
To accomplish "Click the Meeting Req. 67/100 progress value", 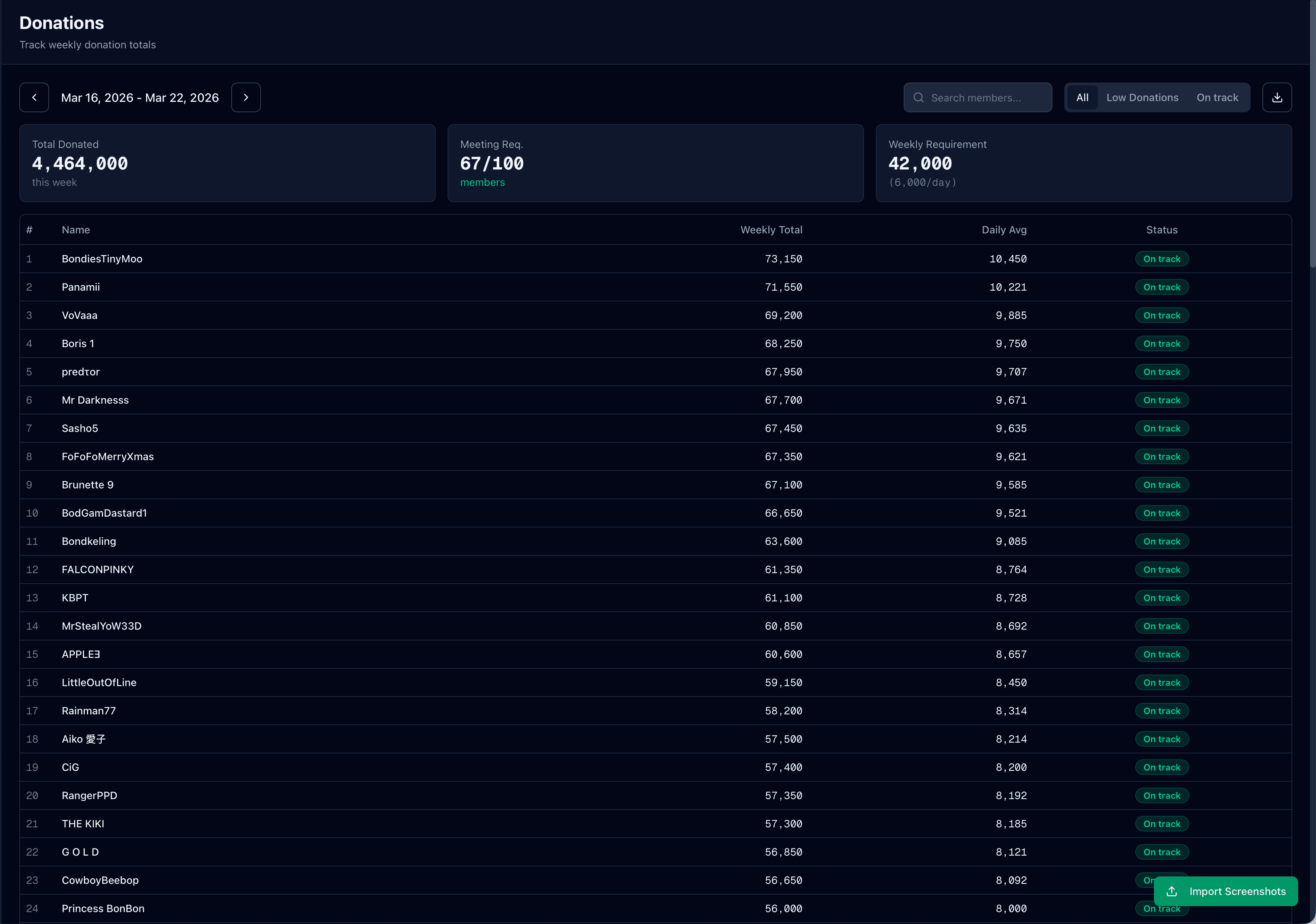I will [x=491, y=164].
